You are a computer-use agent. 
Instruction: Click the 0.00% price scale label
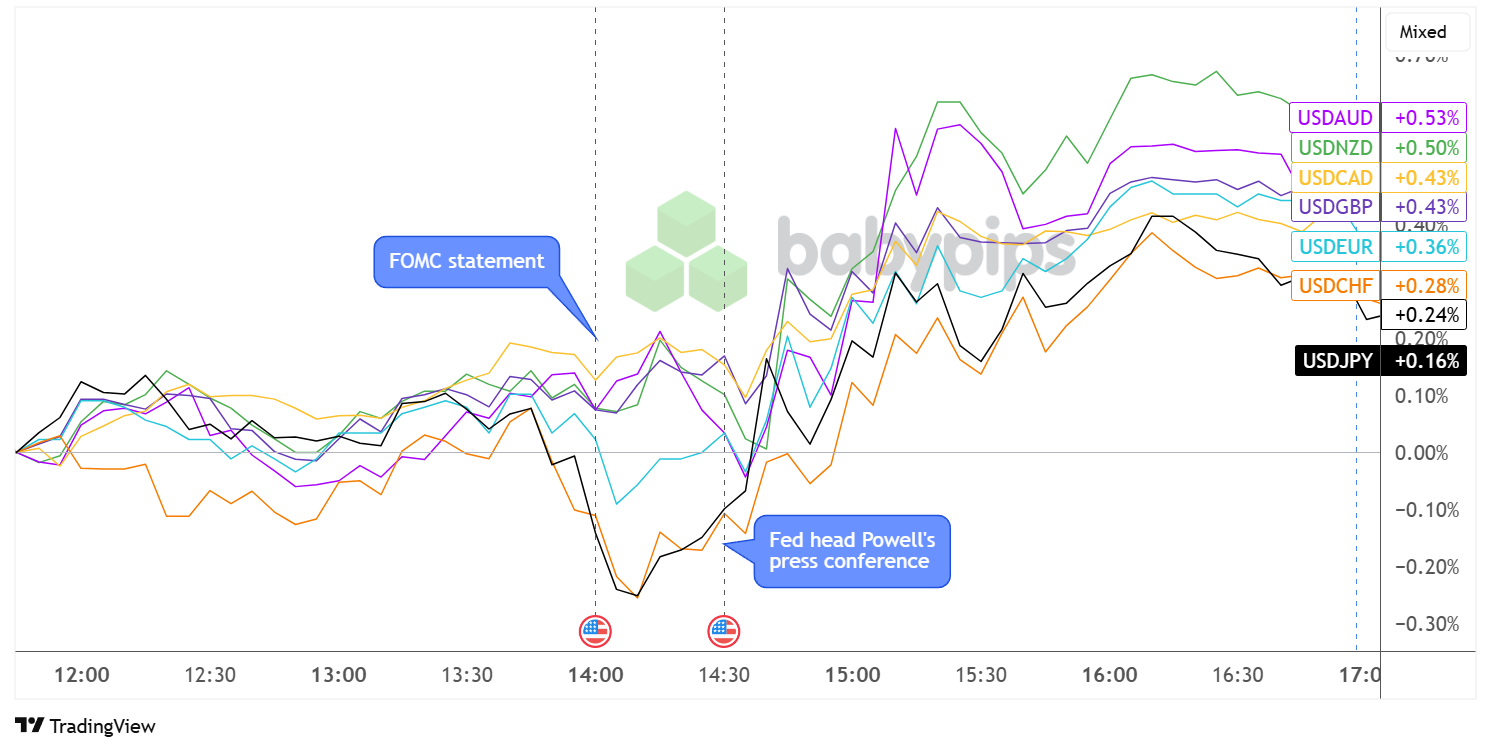pos(1420,453)
